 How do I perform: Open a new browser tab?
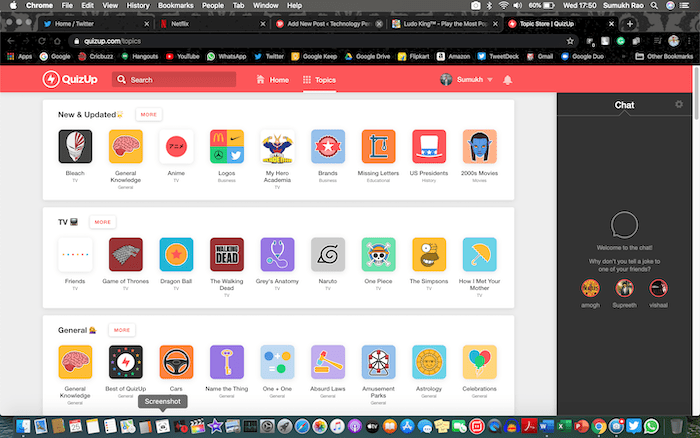click(x=629, y=24)
